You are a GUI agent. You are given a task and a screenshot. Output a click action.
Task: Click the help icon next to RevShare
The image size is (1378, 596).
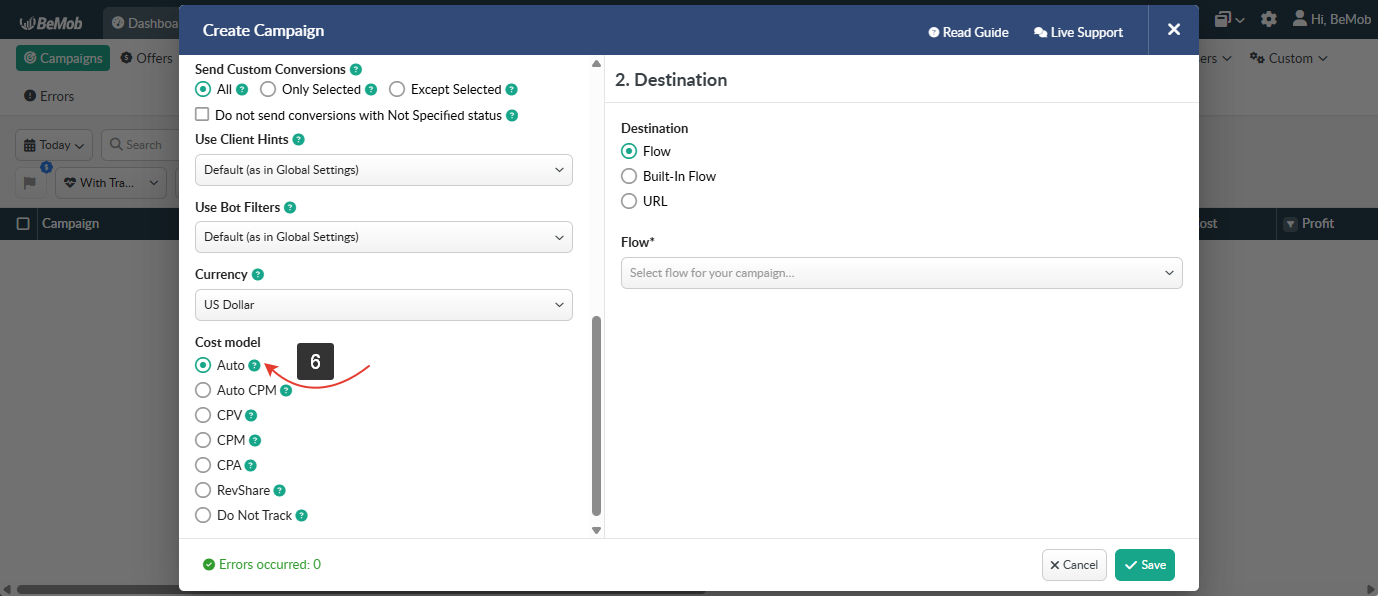[x=280, y=491]
